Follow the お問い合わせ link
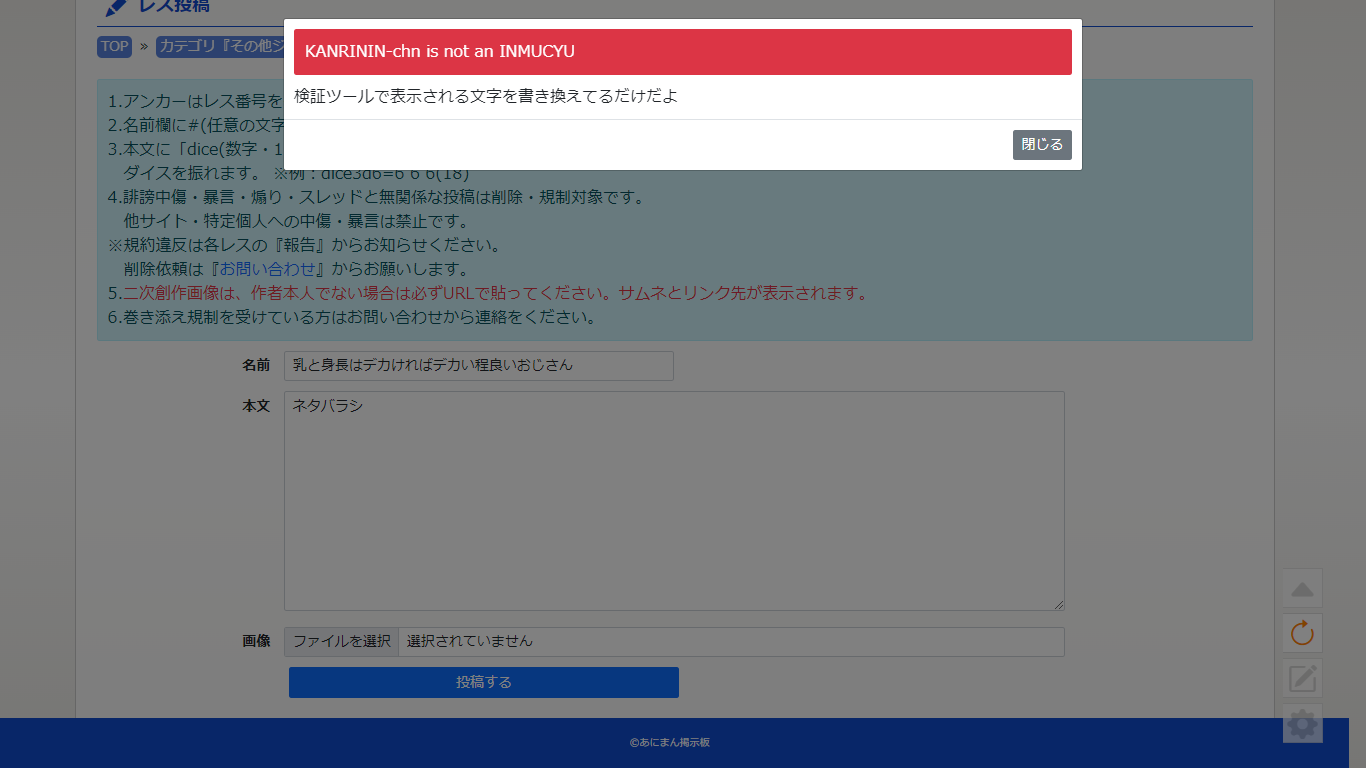 (x=267, y=269)
